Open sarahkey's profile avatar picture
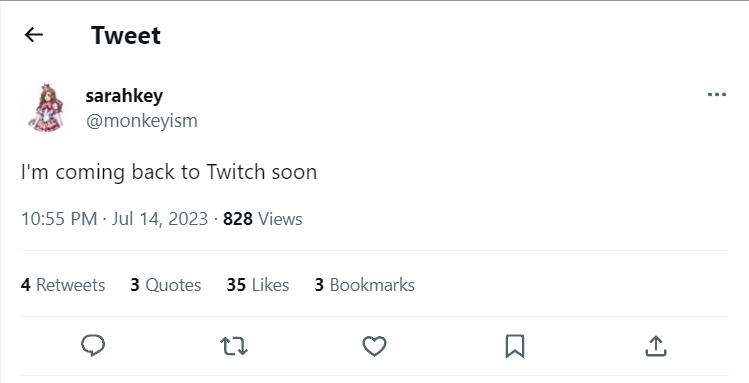The width and height of the screenshot is (749, 383). (46, 107)
